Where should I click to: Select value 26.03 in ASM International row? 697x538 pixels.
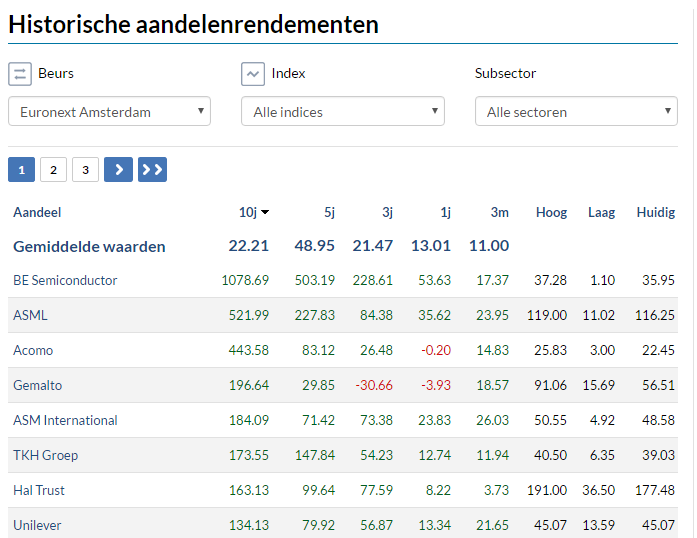(x=493, y=420)
